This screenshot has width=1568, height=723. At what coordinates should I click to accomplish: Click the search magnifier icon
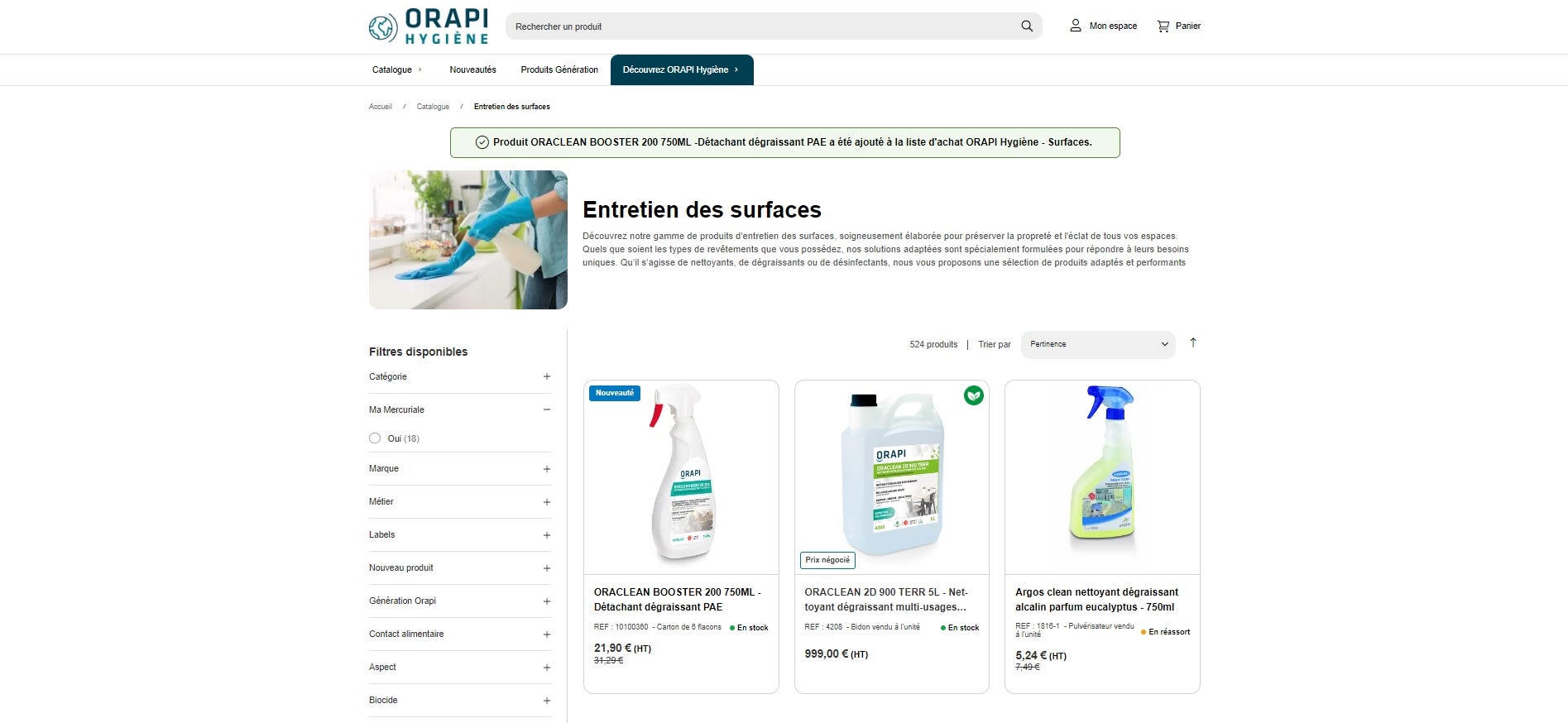click(x=1027, y=26)
